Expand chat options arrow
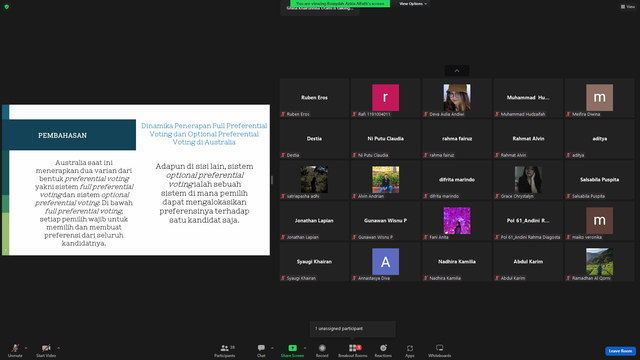Screen dimensions: 640x360 272,348
